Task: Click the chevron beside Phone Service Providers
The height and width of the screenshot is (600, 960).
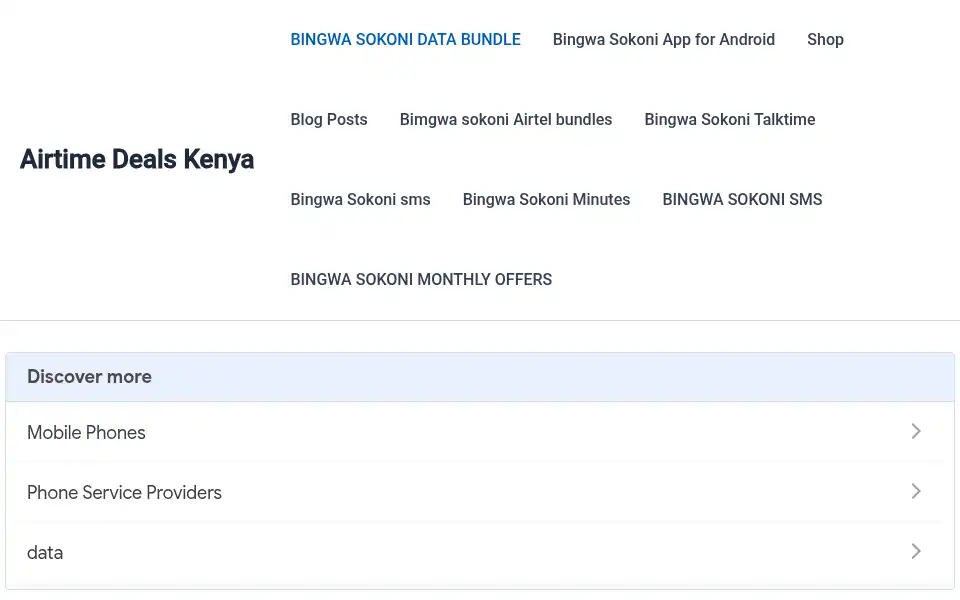Action: click(x=916, y=492)
